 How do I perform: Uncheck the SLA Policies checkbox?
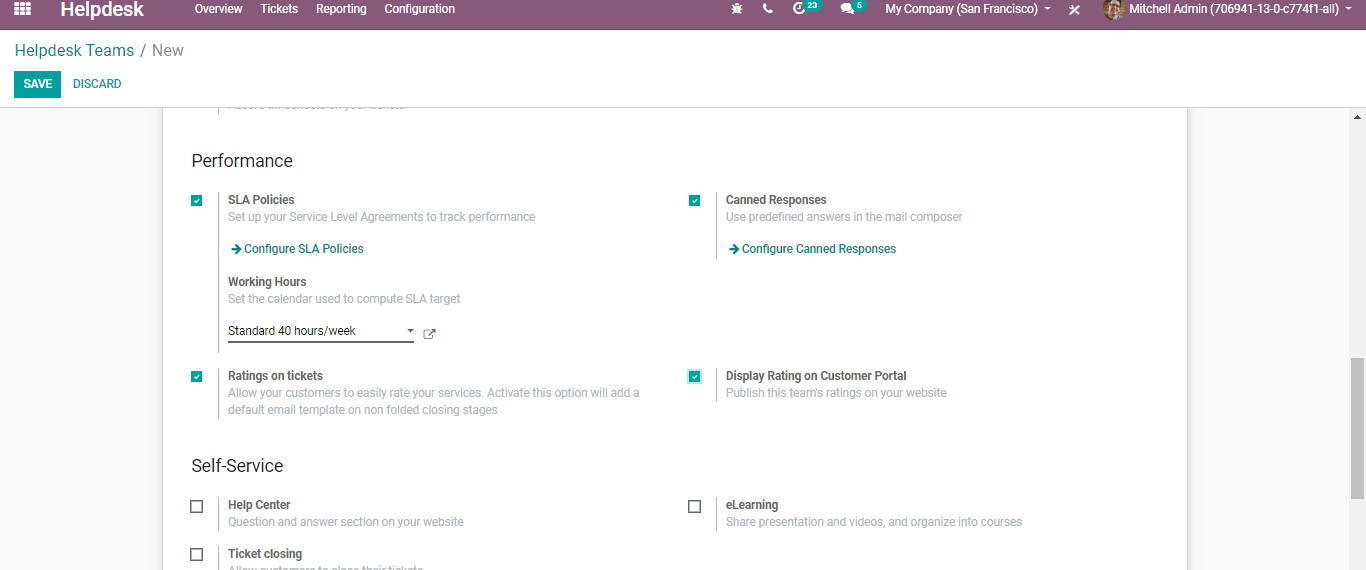pyautogui.click(x=197, y=200)
